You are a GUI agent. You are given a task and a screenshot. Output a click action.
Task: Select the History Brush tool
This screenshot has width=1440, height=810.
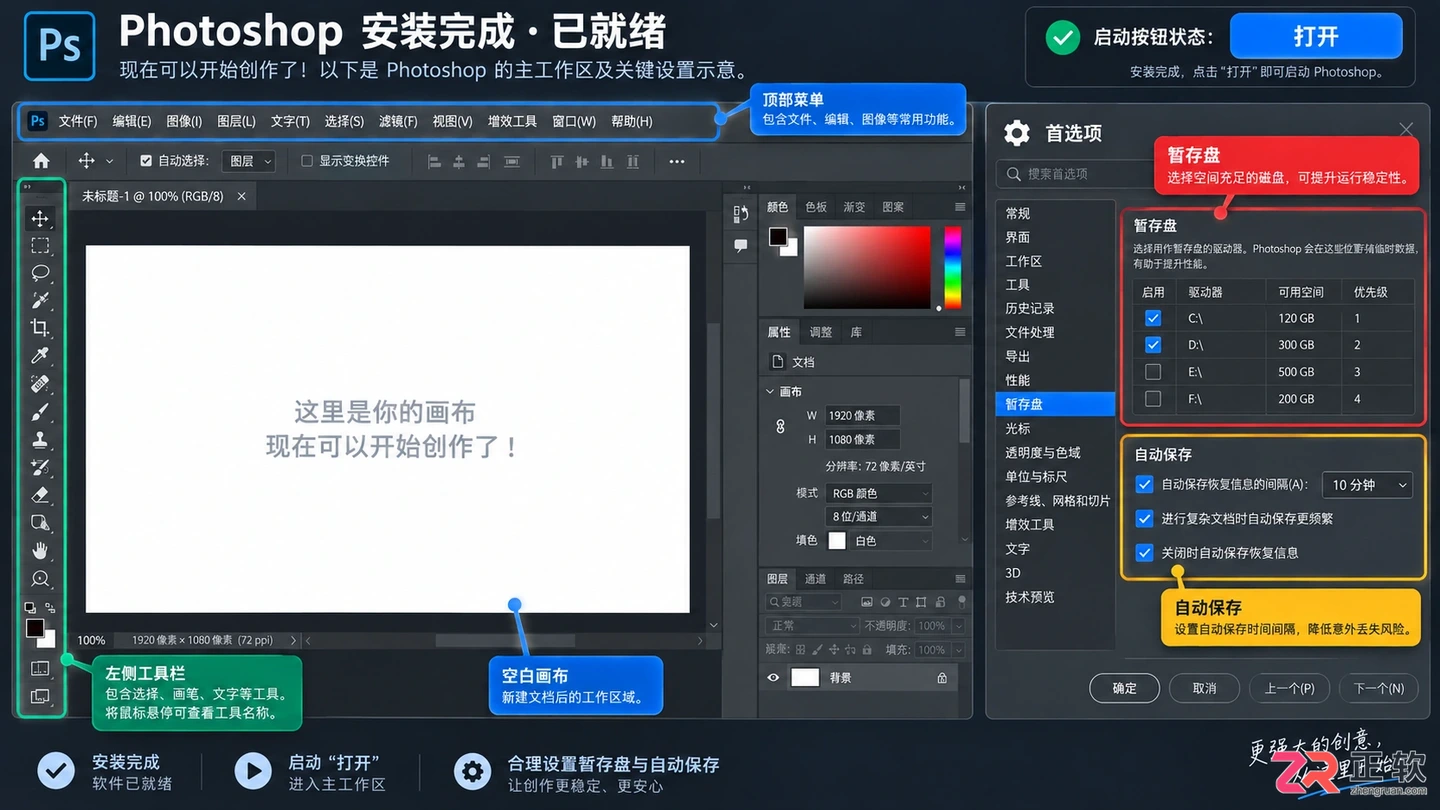coord(40,467)
